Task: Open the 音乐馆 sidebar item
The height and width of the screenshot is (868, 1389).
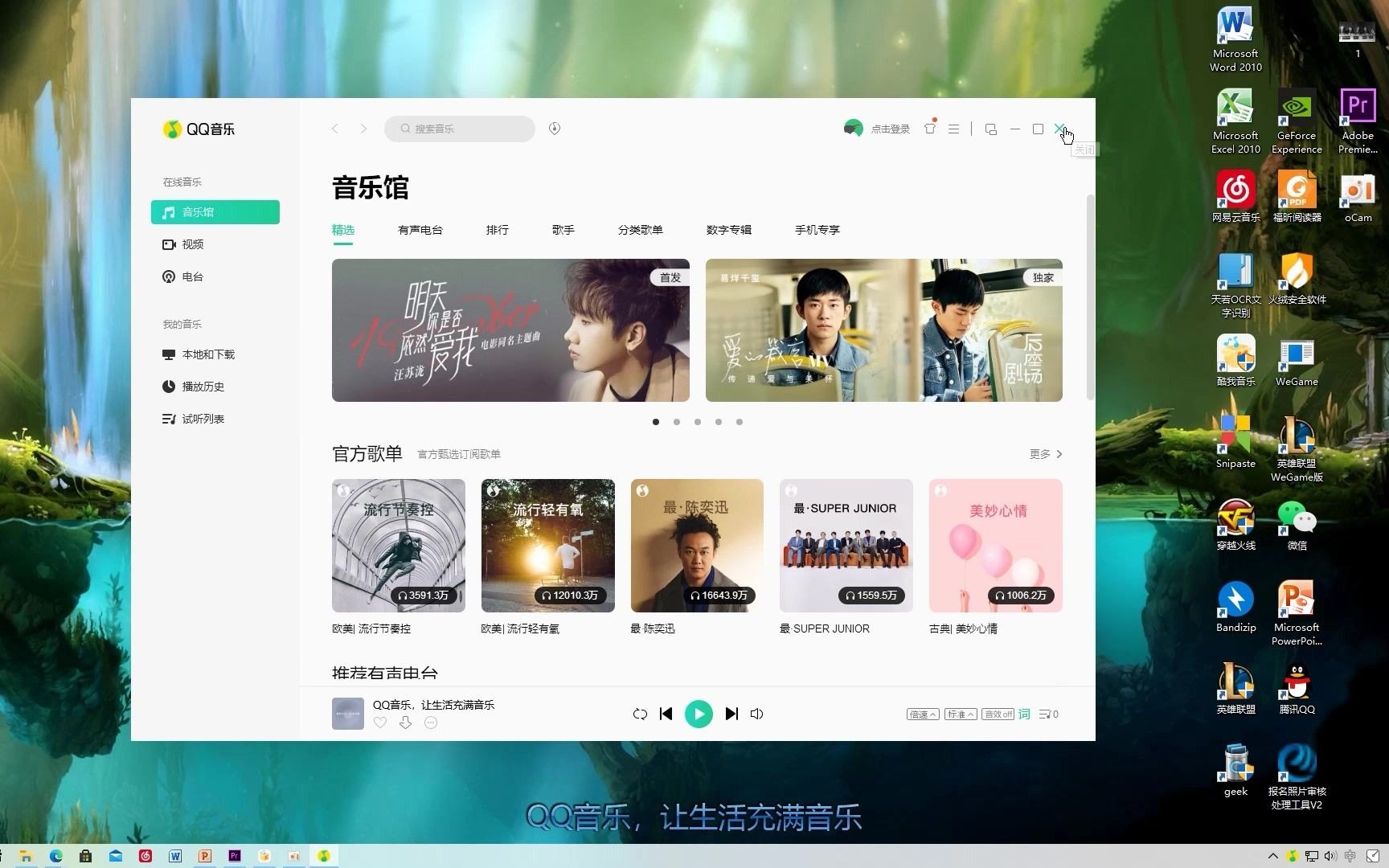Action: click(x=215, y=212)
